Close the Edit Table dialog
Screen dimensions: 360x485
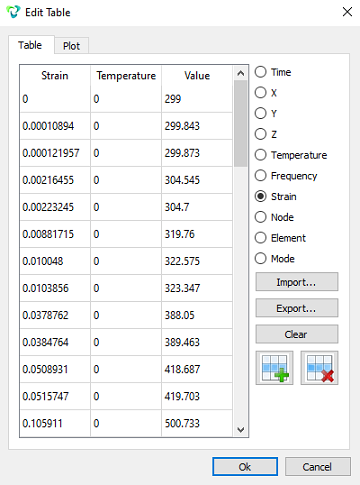(x=347, y=12)
